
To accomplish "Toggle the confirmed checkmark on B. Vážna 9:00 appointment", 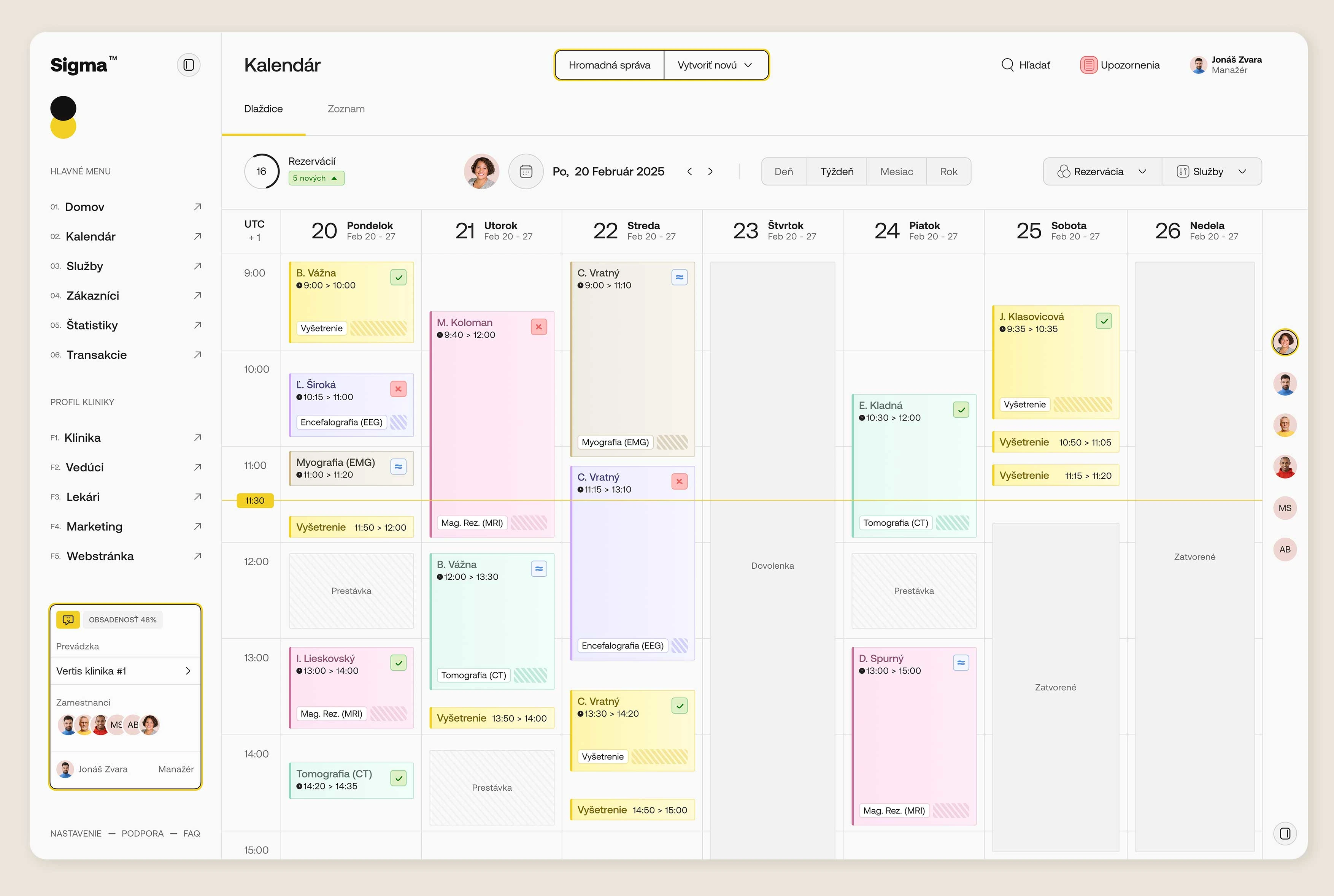I will (399, 277).
